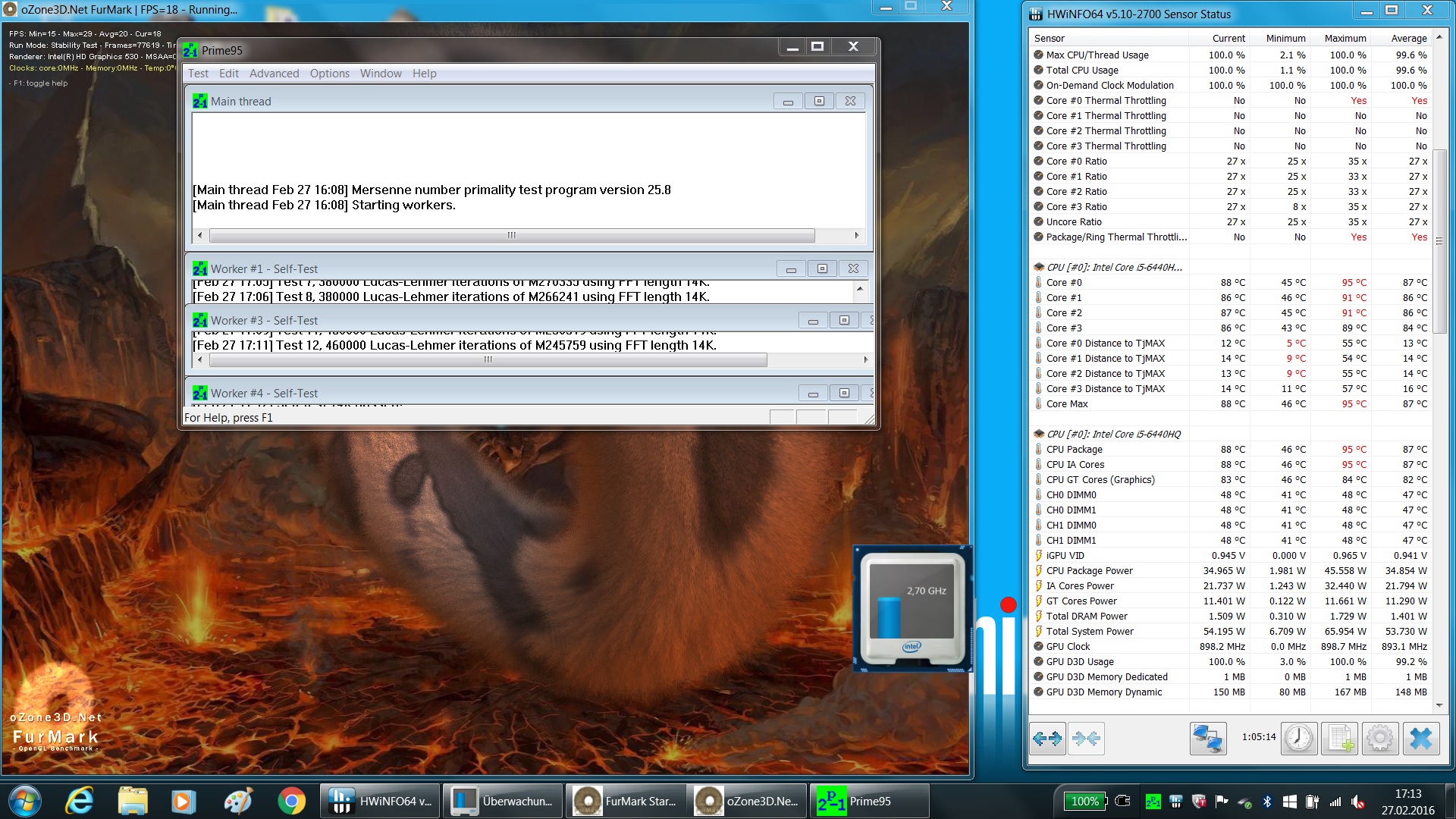Reset the elapsed time using the clock icon
Screen dimensions: 1456x819
(x=1298, y=738)
